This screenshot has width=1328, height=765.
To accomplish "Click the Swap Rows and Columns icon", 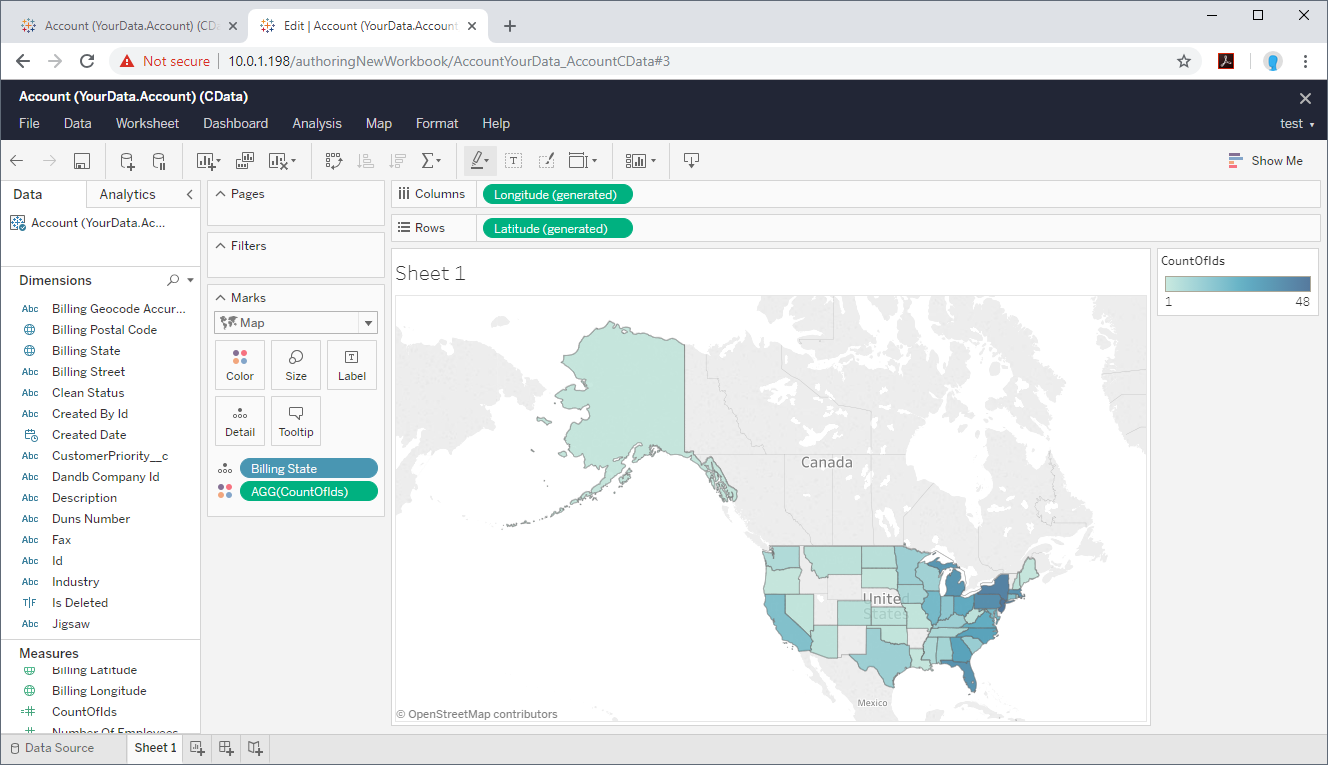I will point(334,161).
